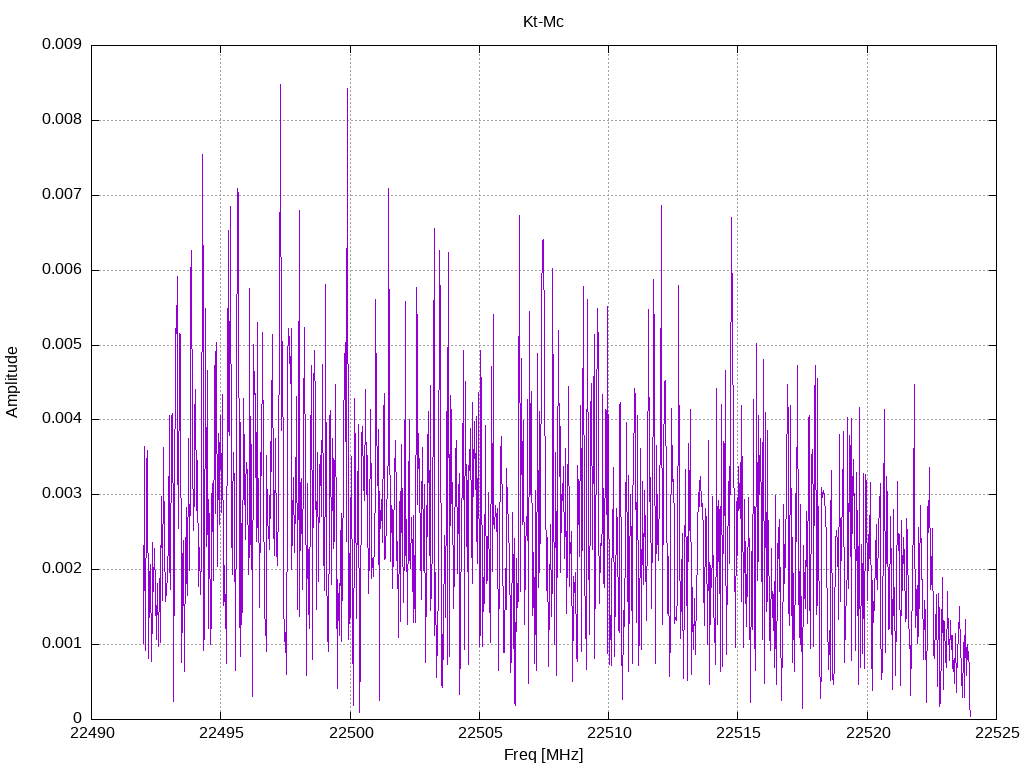Click x-axis tick label 22510
Image resolution: width=1024 pixels, height=768 pixels.
pyautogui.click(x=609, y=733)
